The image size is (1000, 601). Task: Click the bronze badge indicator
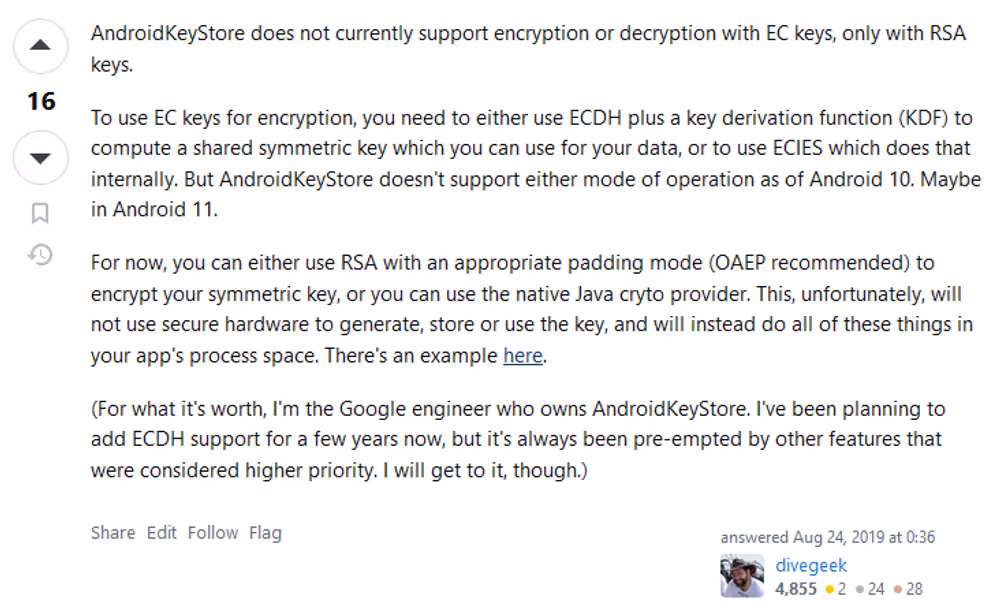[907, 589]
